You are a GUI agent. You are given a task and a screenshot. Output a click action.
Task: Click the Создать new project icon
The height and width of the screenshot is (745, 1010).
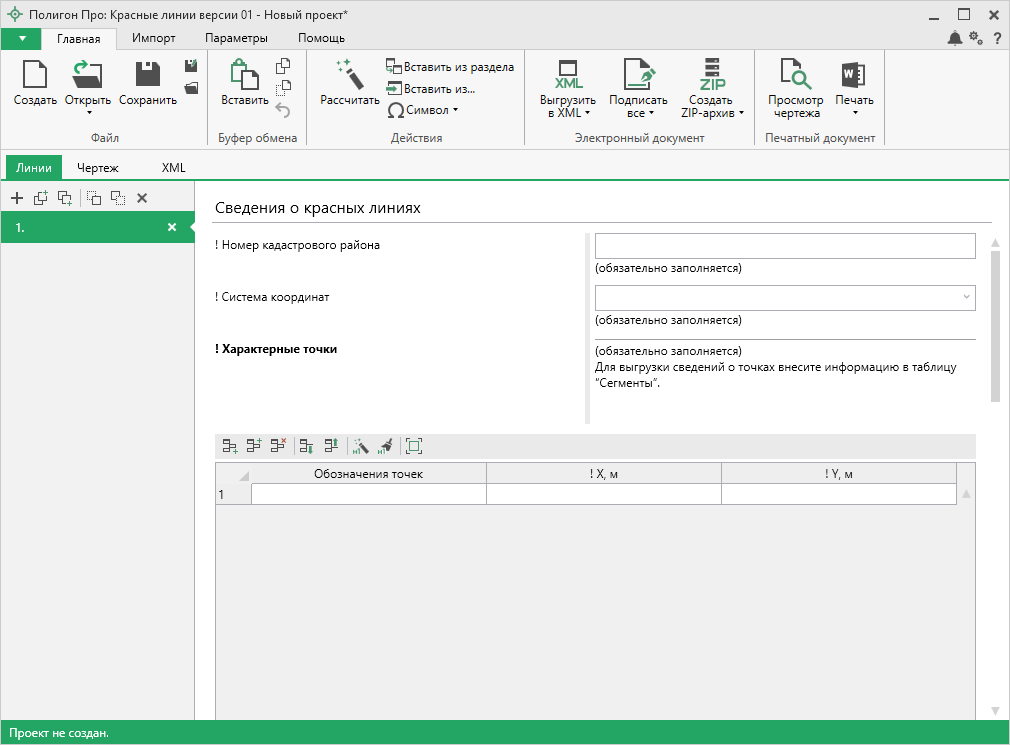coord(35,76)
